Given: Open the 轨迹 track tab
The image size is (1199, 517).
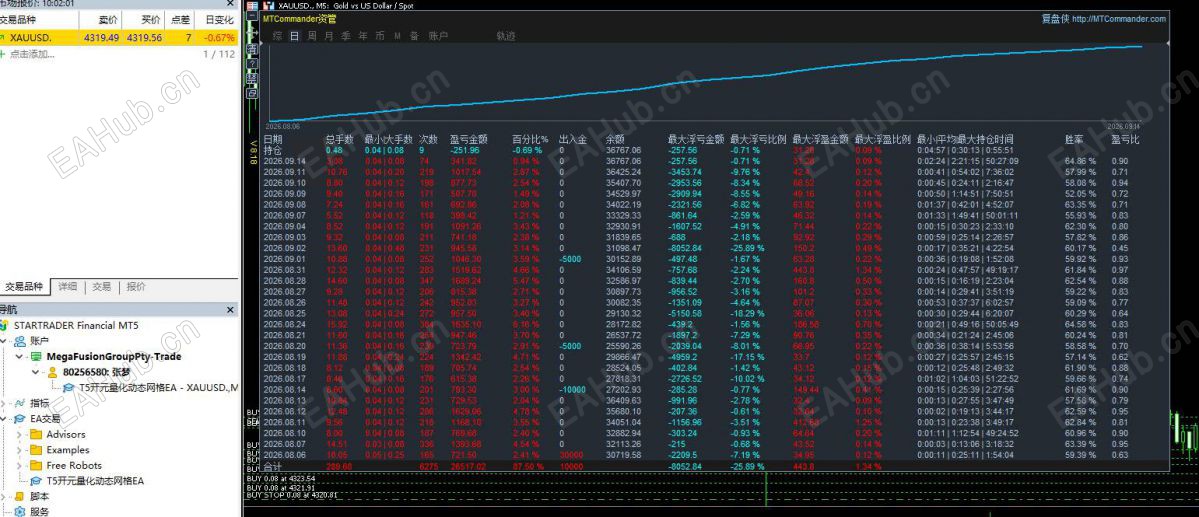Looking at the screenshot, I should pos(505,35).
